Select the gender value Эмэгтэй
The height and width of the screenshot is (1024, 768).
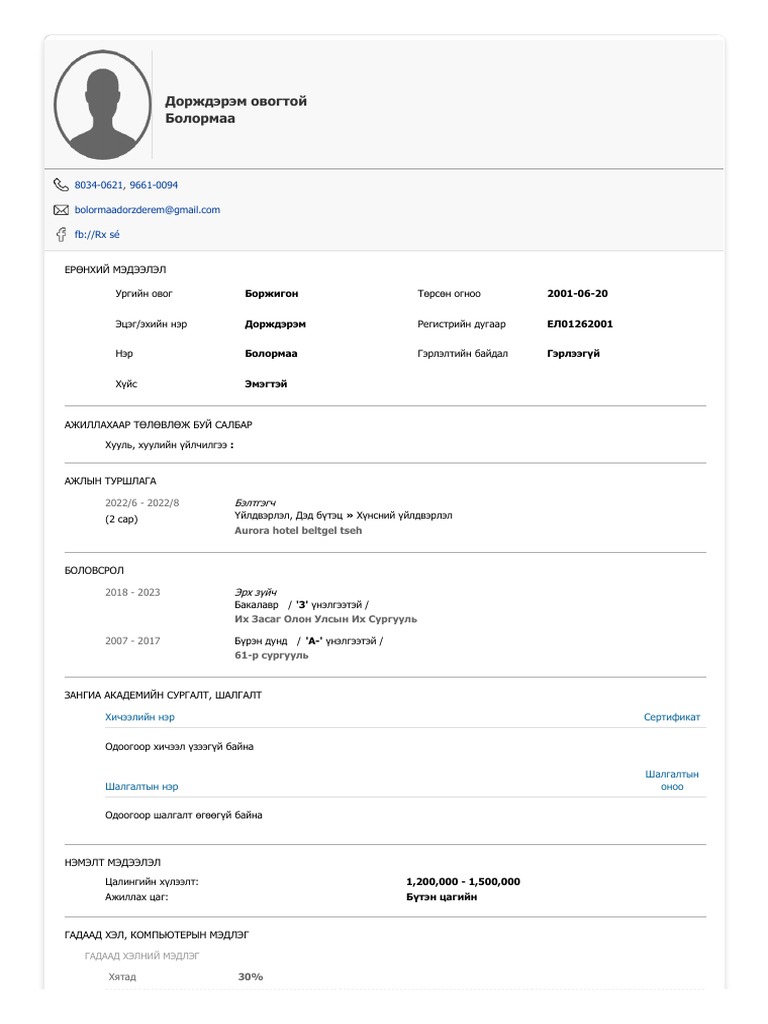point(266,384)
